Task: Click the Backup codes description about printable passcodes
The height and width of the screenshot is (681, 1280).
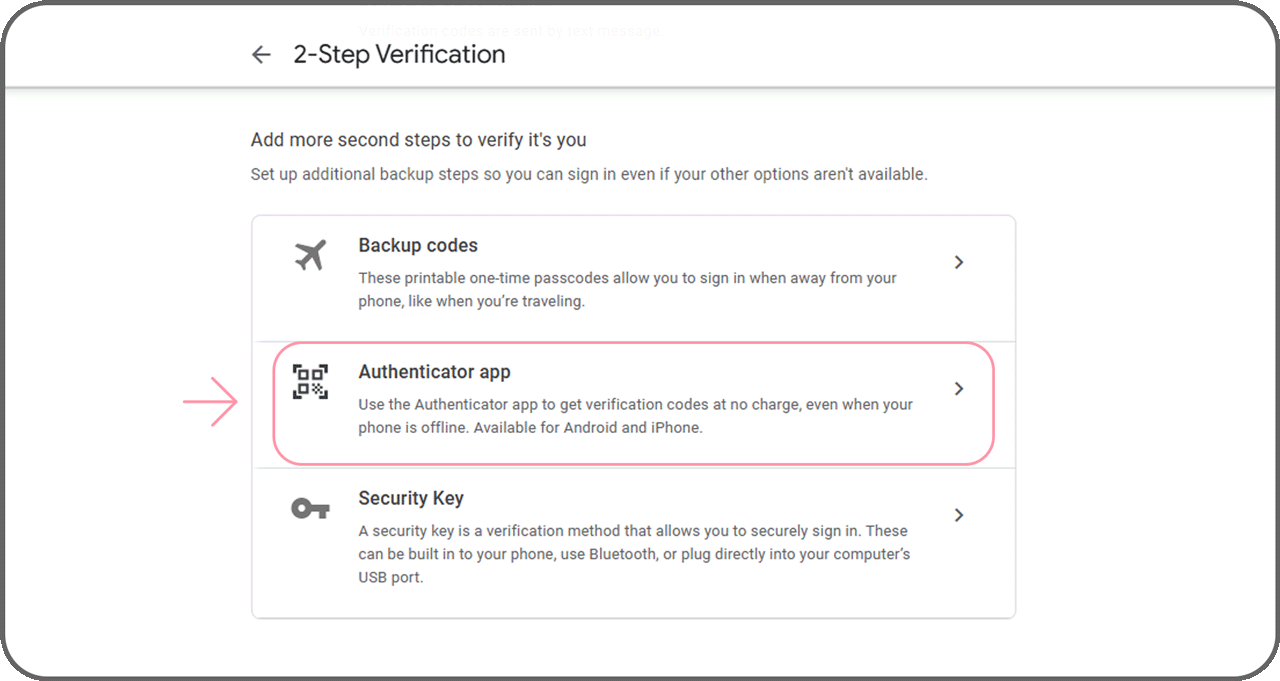Action: [627, 290]
